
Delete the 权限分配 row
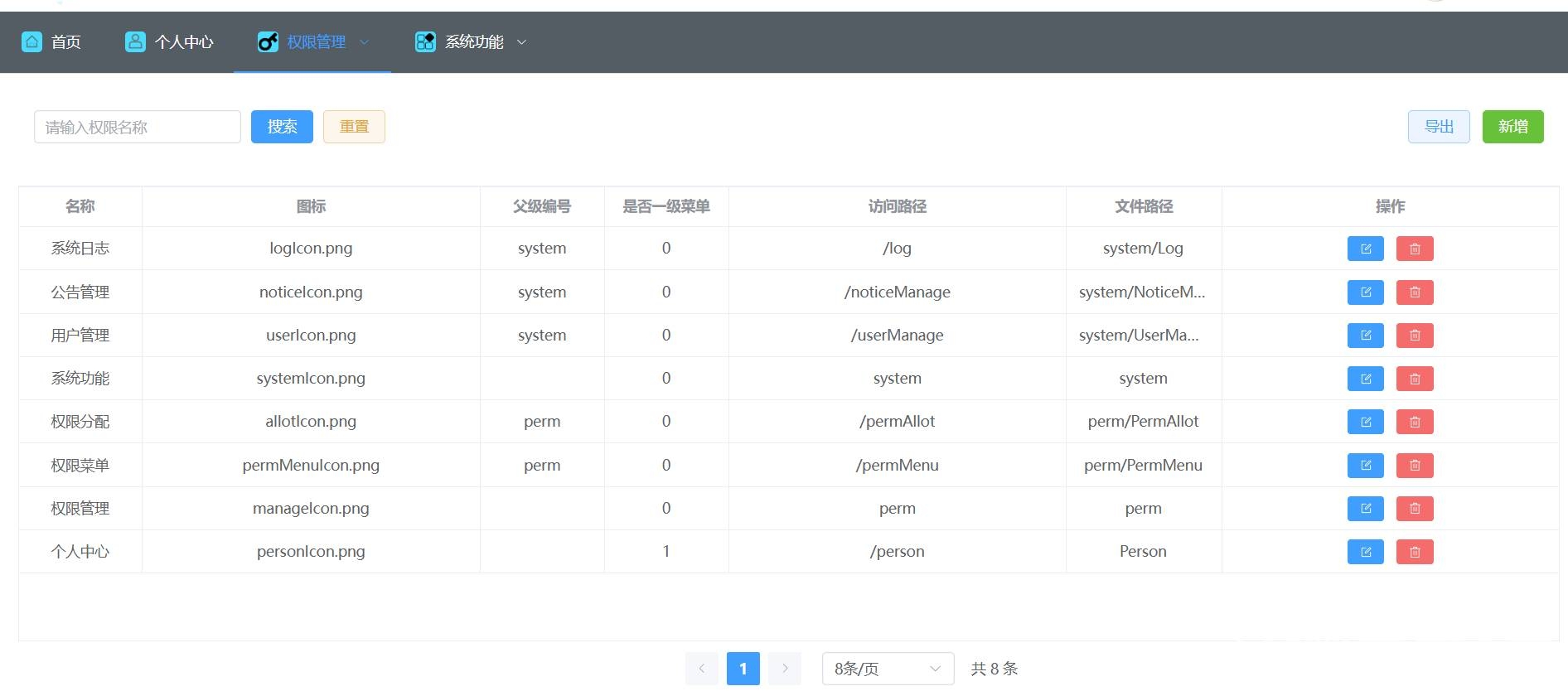point(1415,422)
